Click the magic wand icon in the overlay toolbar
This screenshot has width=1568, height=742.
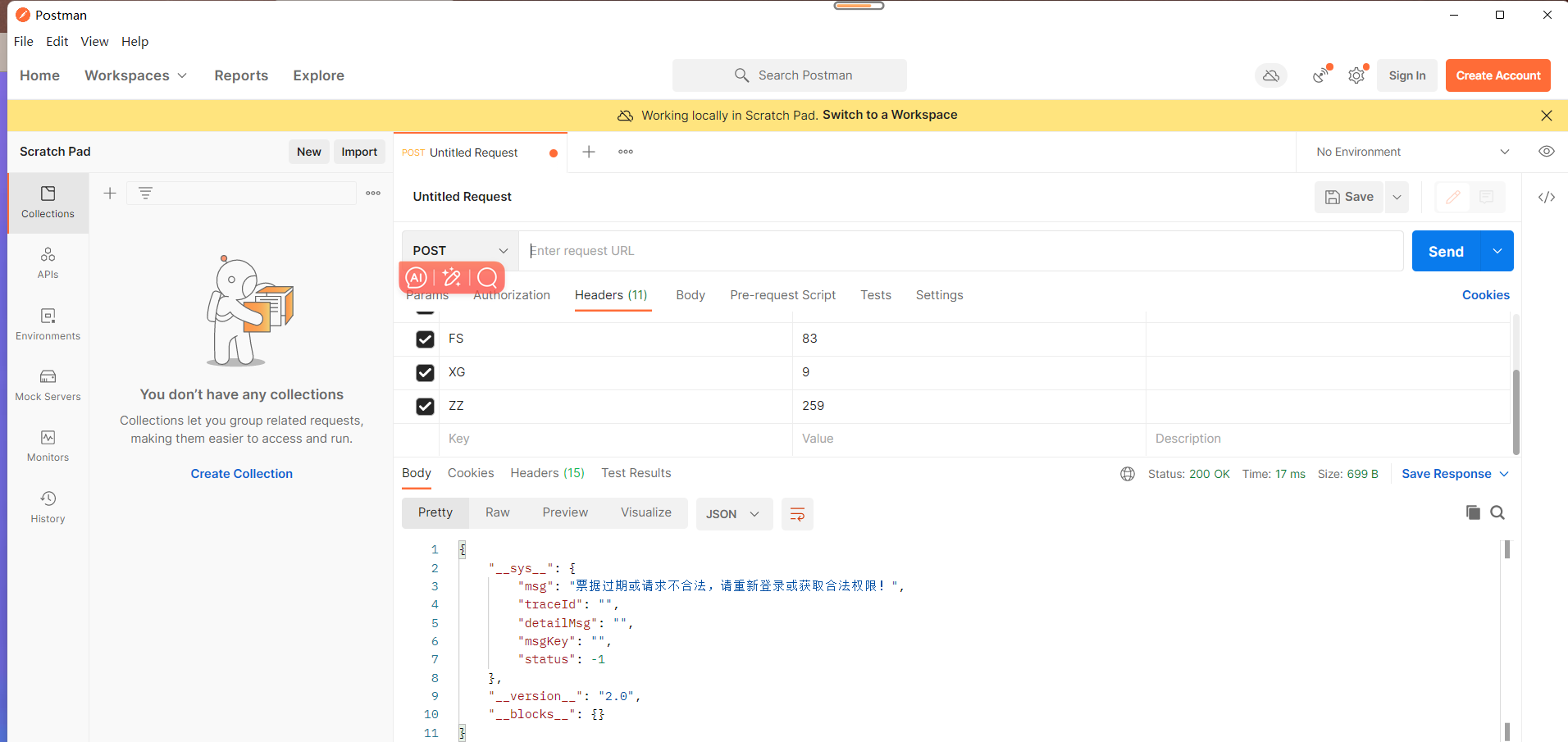(x=452, y=278)
